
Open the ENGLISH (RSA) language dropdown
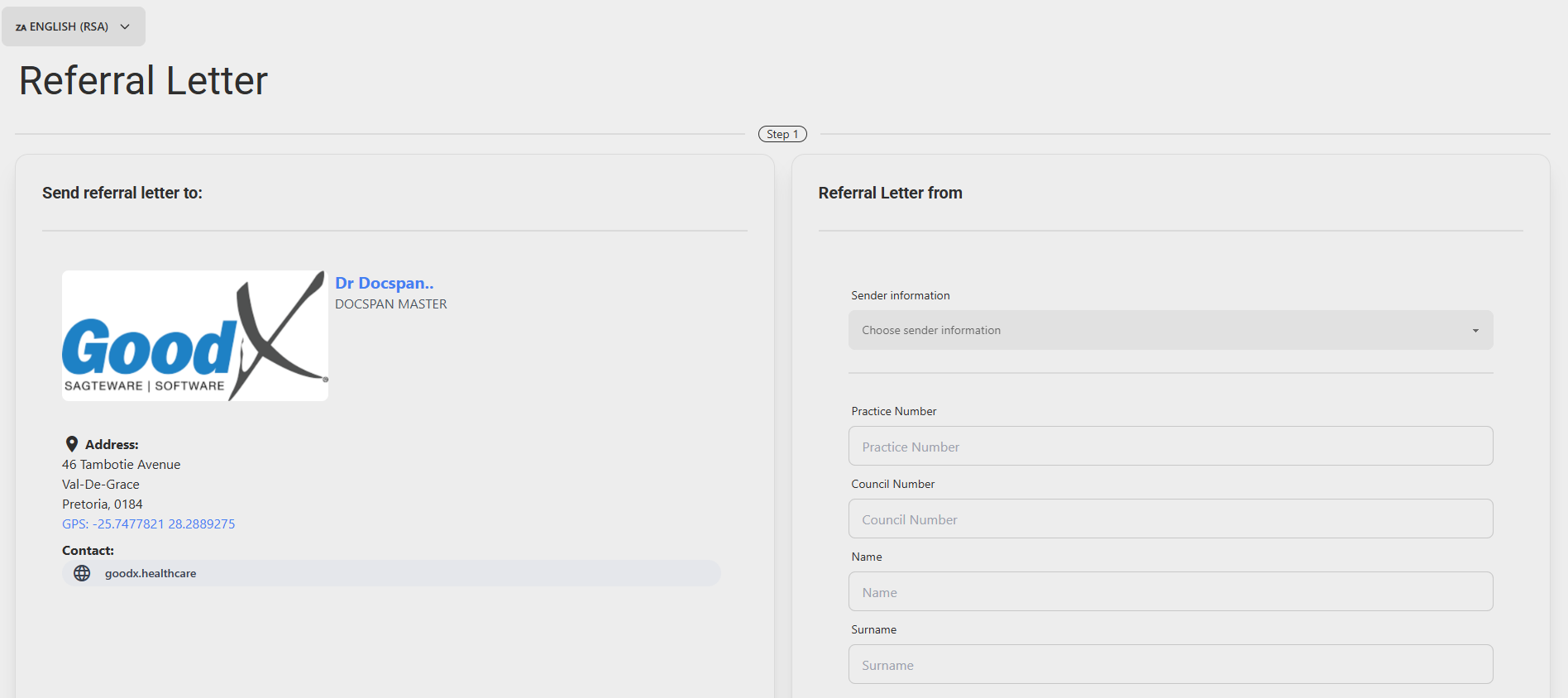[69, 26]
